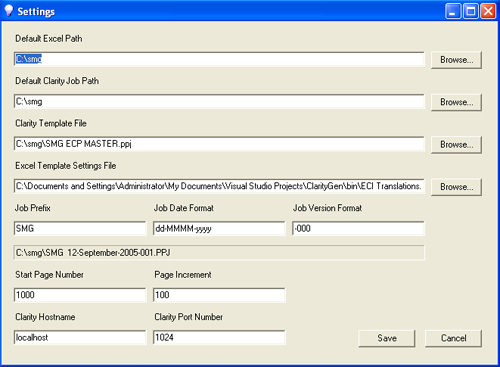Click the lightbulb icon in the title bar
Screen dimensions: 500x367
[x=9, y=11]
